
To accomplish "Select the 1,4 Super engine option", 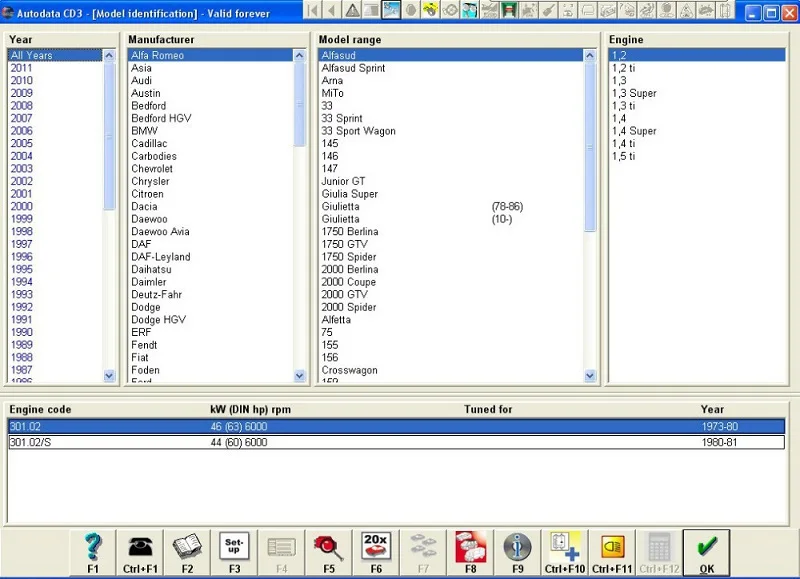I will pos(634,131).
